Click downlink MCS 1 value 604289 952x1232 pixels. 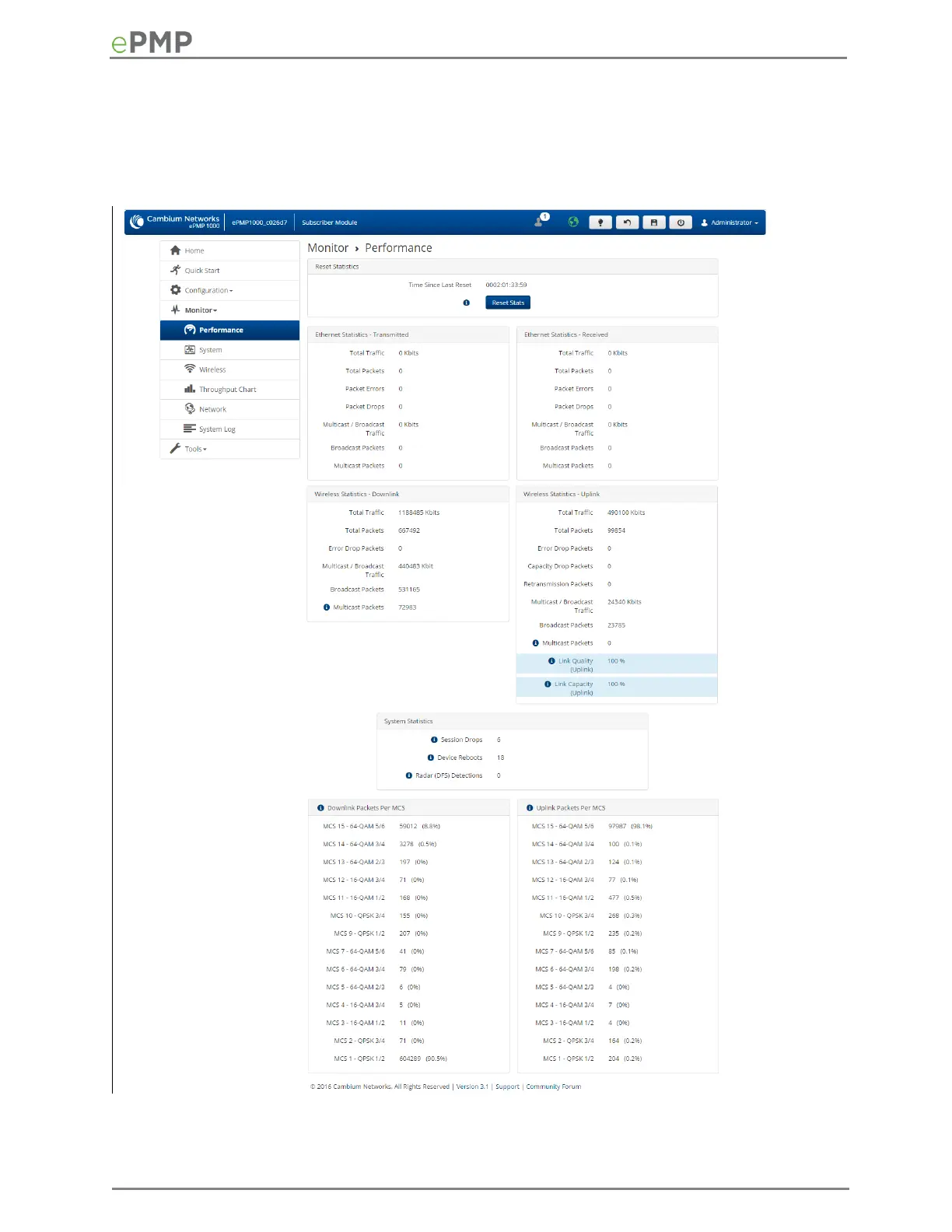[x=410, y=1059]
